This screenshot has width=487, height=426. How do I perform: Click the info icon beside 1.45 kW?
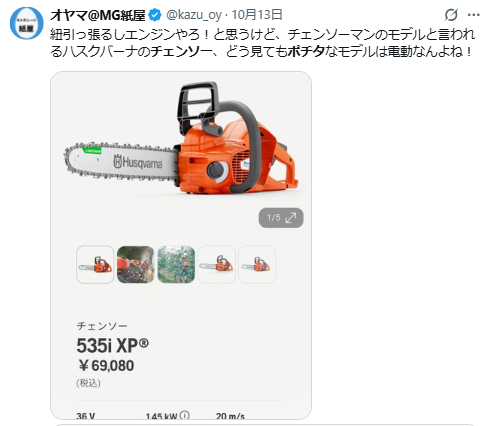point(184,415)
